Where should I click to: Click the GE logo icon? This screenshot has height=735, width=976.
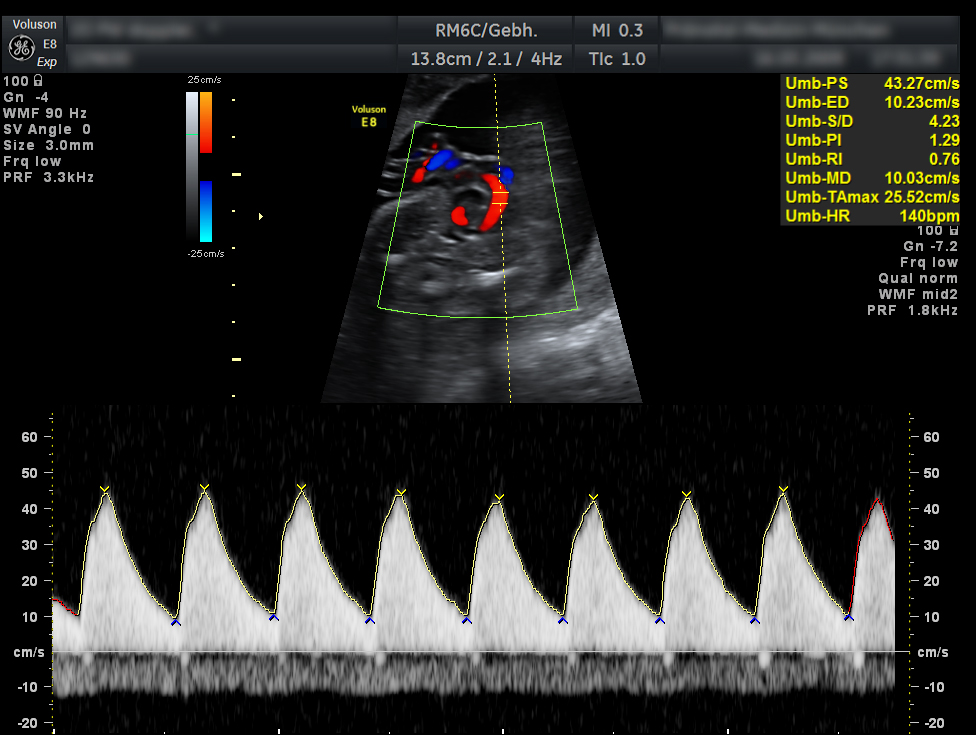[x=20, y=46]
